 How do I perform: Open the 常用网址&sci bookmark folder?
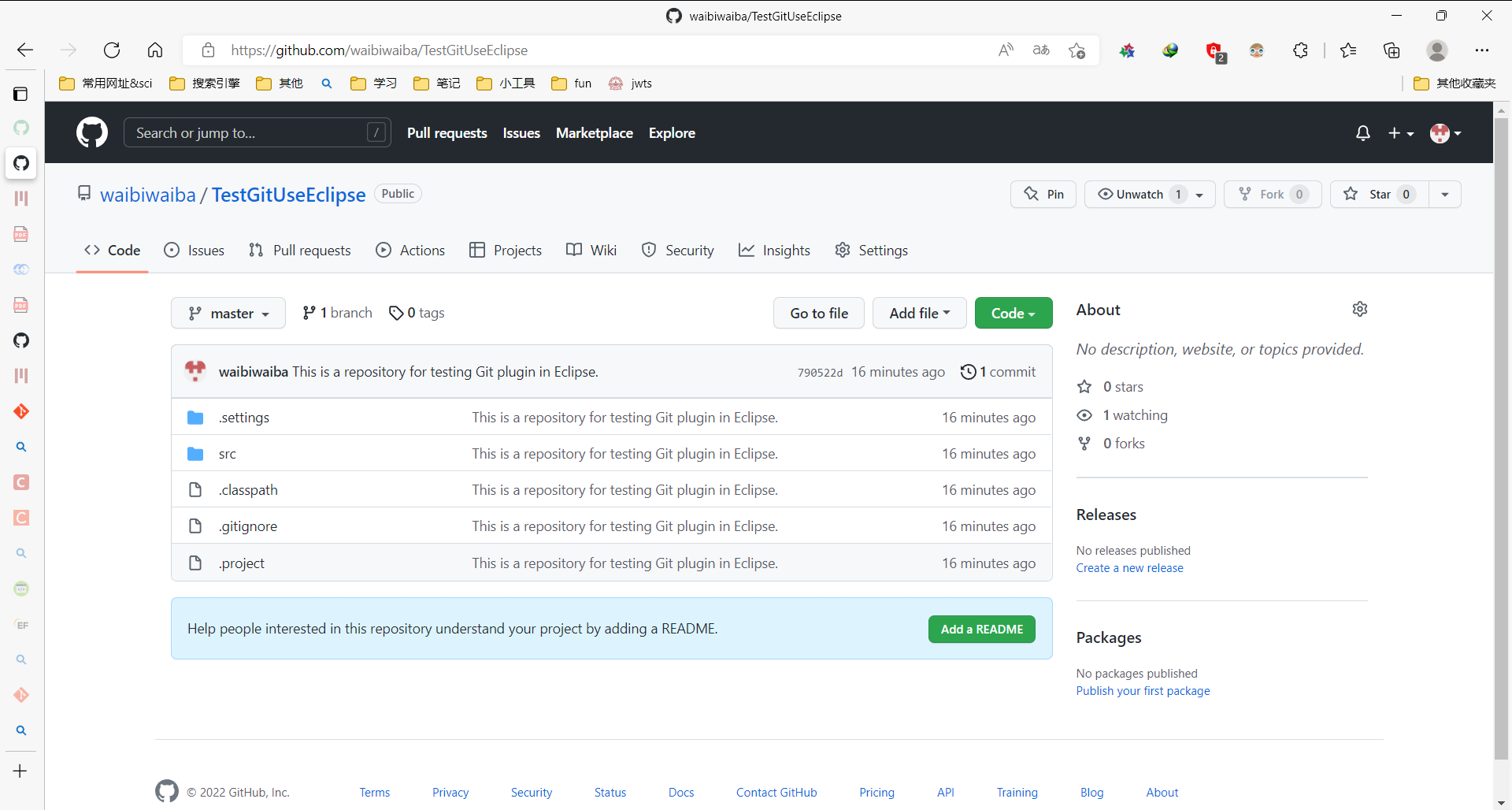106,84
